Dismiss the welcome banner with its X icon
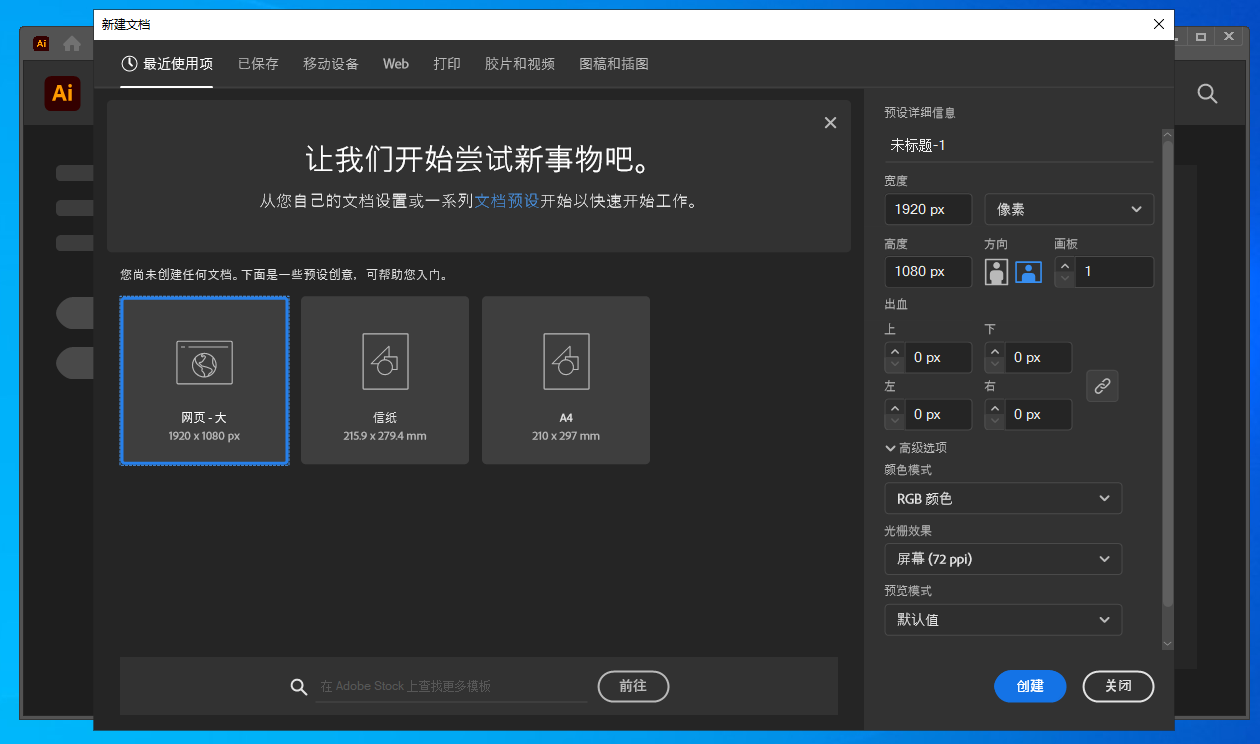Screen dimensions: 1260x744 pyautogui.click(x=830, y=122)
